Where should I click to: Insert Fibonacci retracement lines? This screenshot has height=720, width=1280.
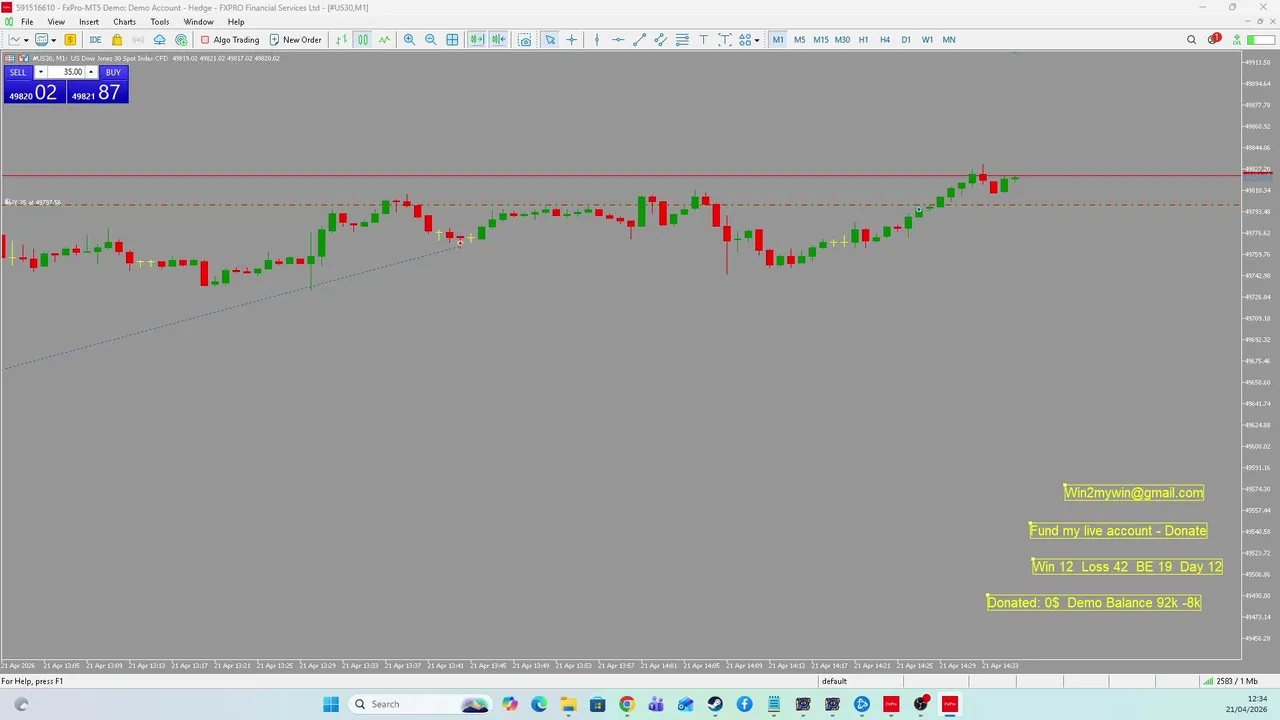tap(682, 40)
